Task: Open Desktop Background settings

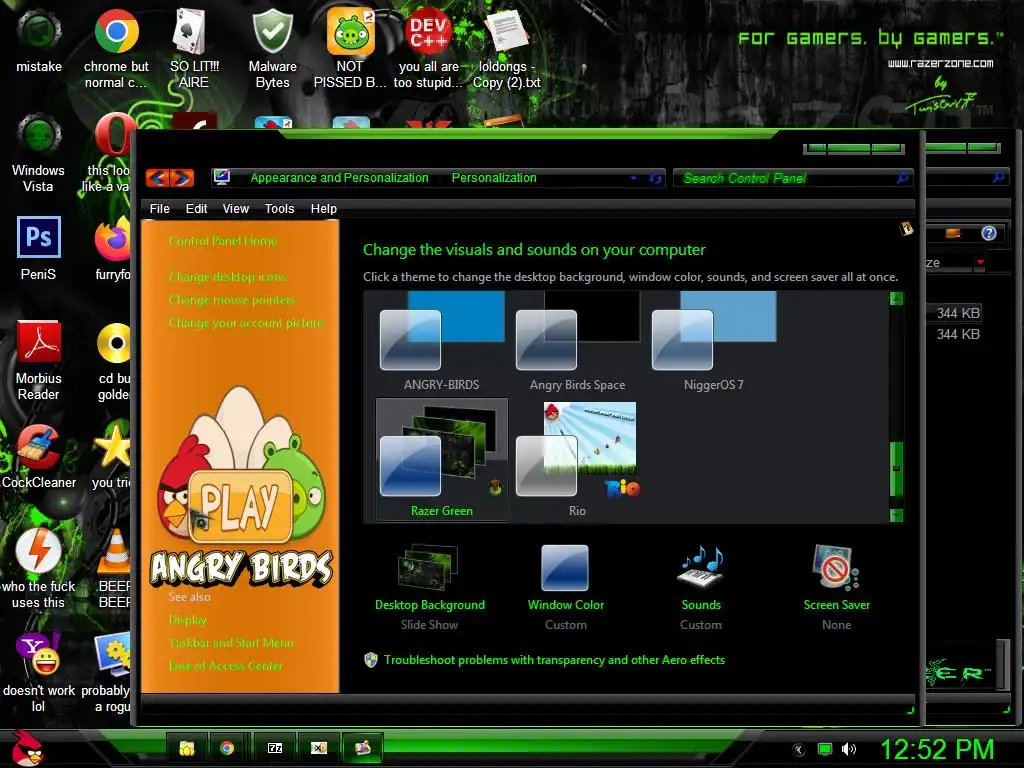Action: coord(430,588)
